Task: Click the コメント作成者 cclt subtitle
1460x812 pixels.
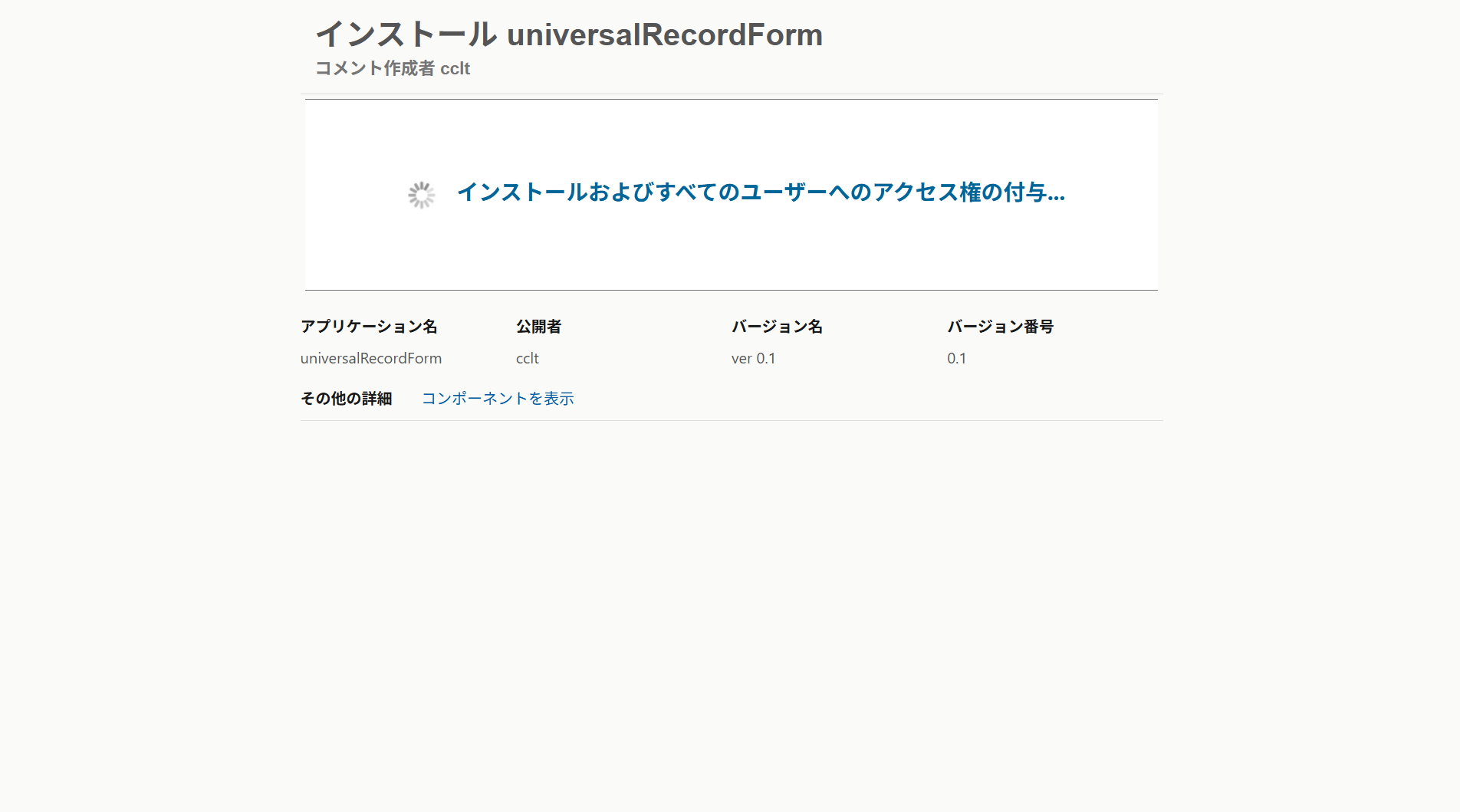Action: [x=393, y=68]
